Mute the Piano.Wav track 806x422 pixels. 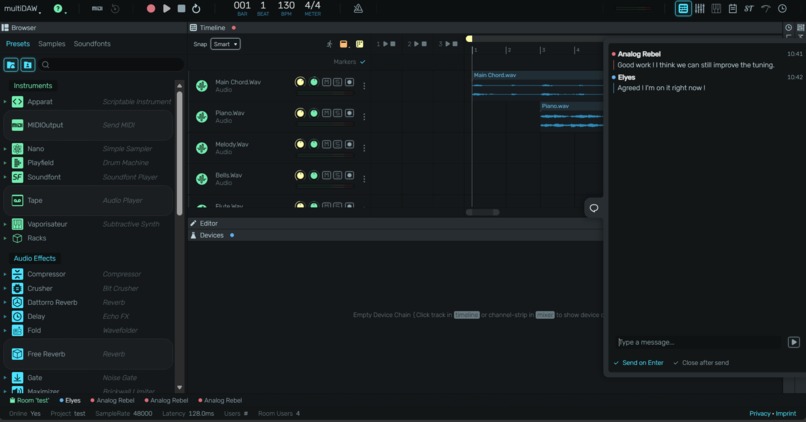[326, 113]
